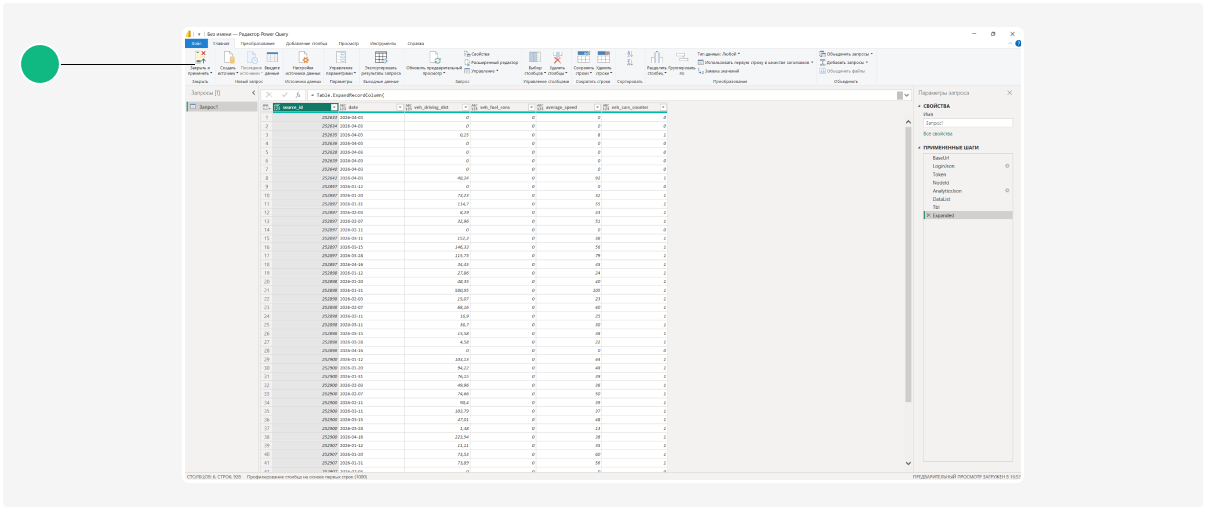Collapse the Запросы pane with arrow
The width and height of the screenshot is (1206, 510).
pyautogui.click(x=253, y=93)
